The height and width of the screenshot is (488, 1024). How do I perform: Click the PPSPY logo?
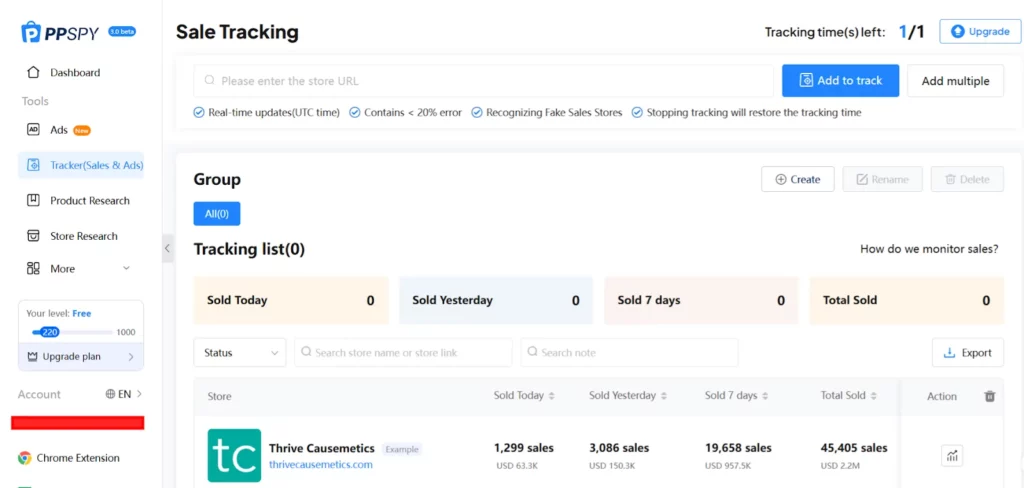[x=60, y=32]
